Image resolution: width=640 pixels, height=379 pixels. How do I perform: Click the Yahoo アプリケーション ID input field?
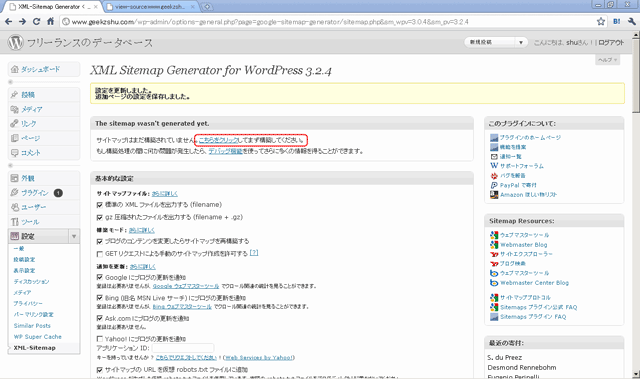[x=183, y=348]
